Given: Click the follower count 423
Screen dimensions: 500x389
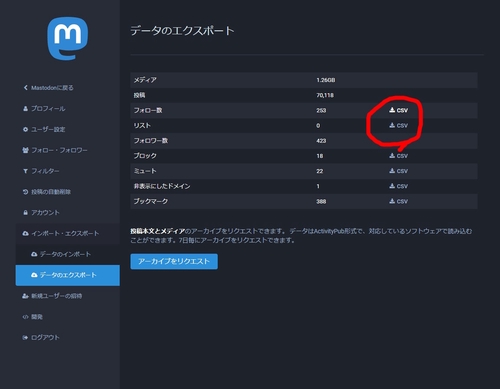Looking at the screenshot, I should coord(321,141).
